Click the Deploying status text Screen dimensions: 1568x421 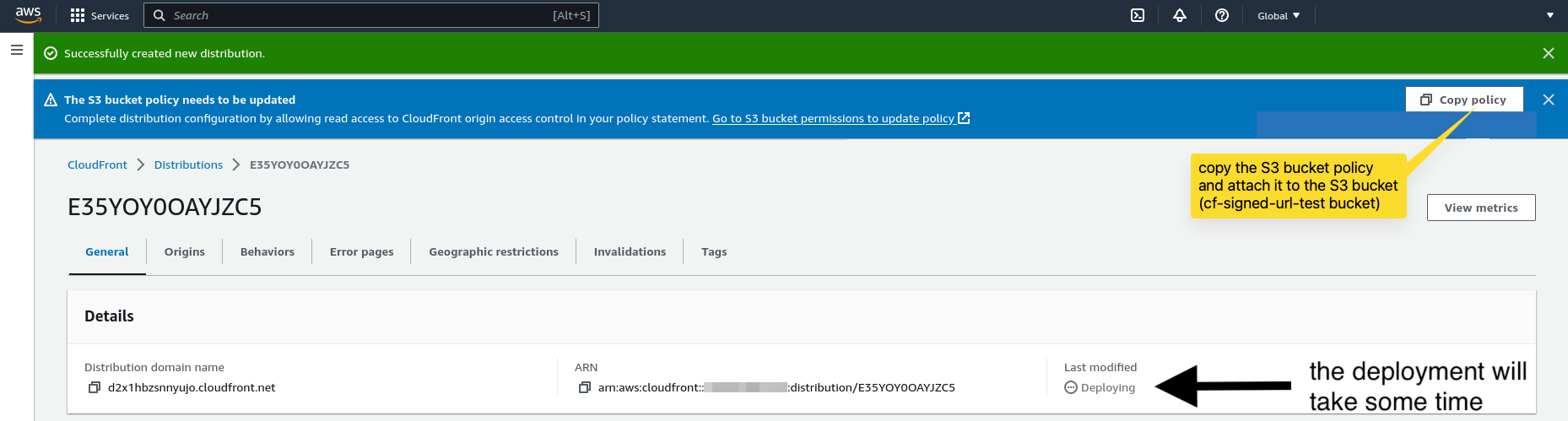(1107, 387)
